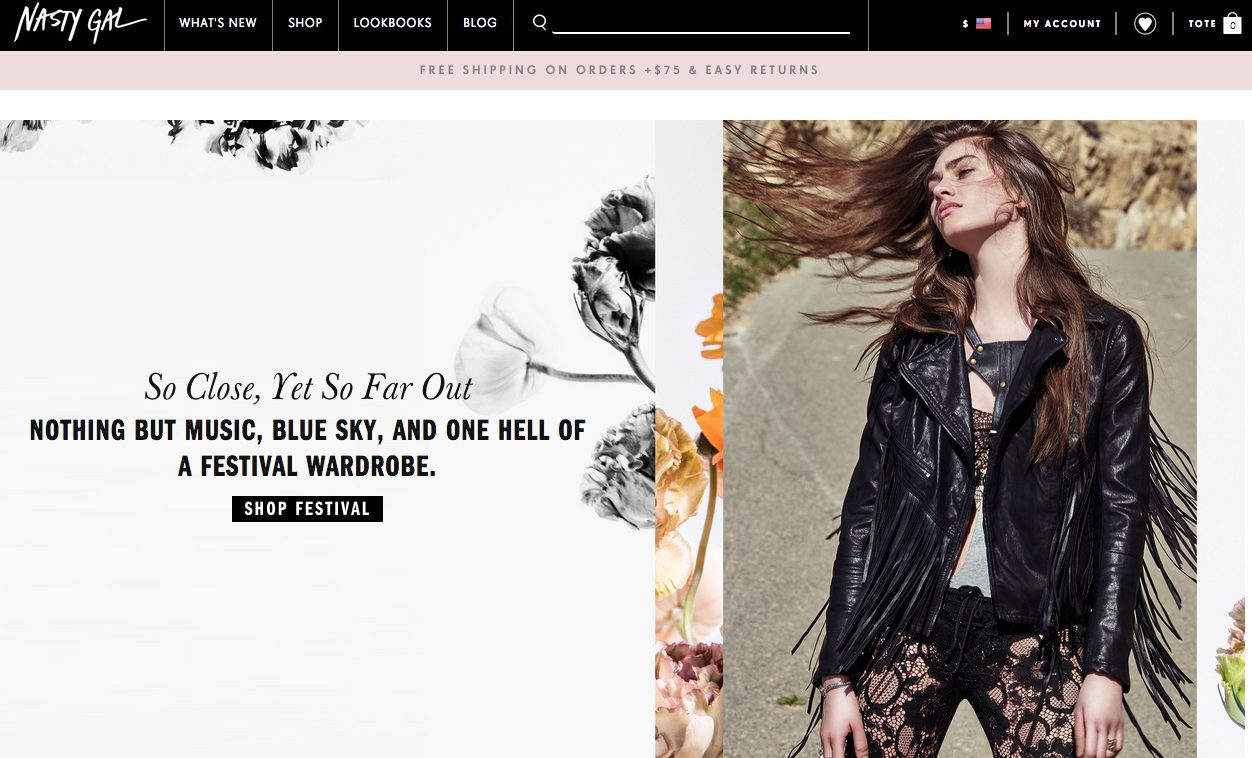This screenshot has height=758, width=1252.
Task: Click the Tote label
Action: 1202,23
